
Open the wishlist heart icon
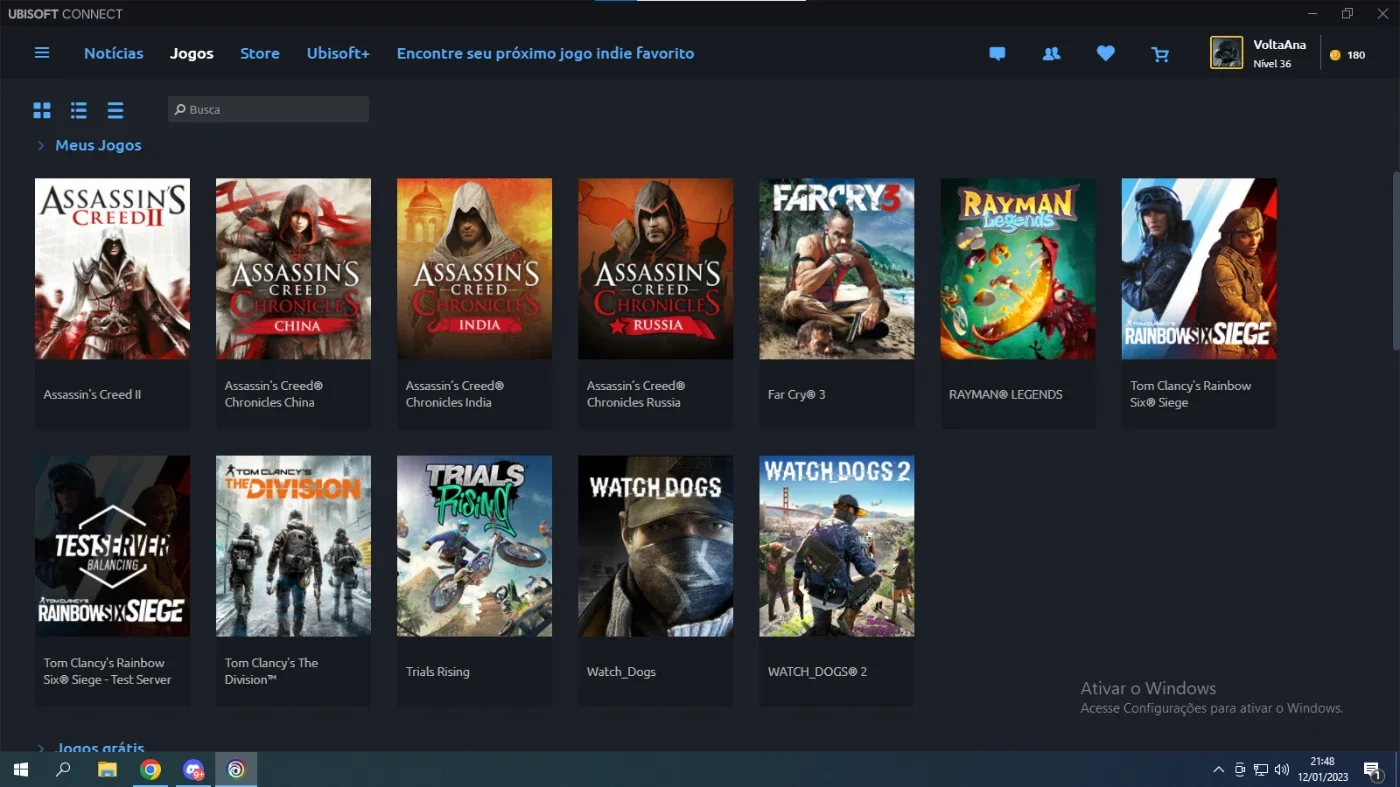[x=1105, y=54]
